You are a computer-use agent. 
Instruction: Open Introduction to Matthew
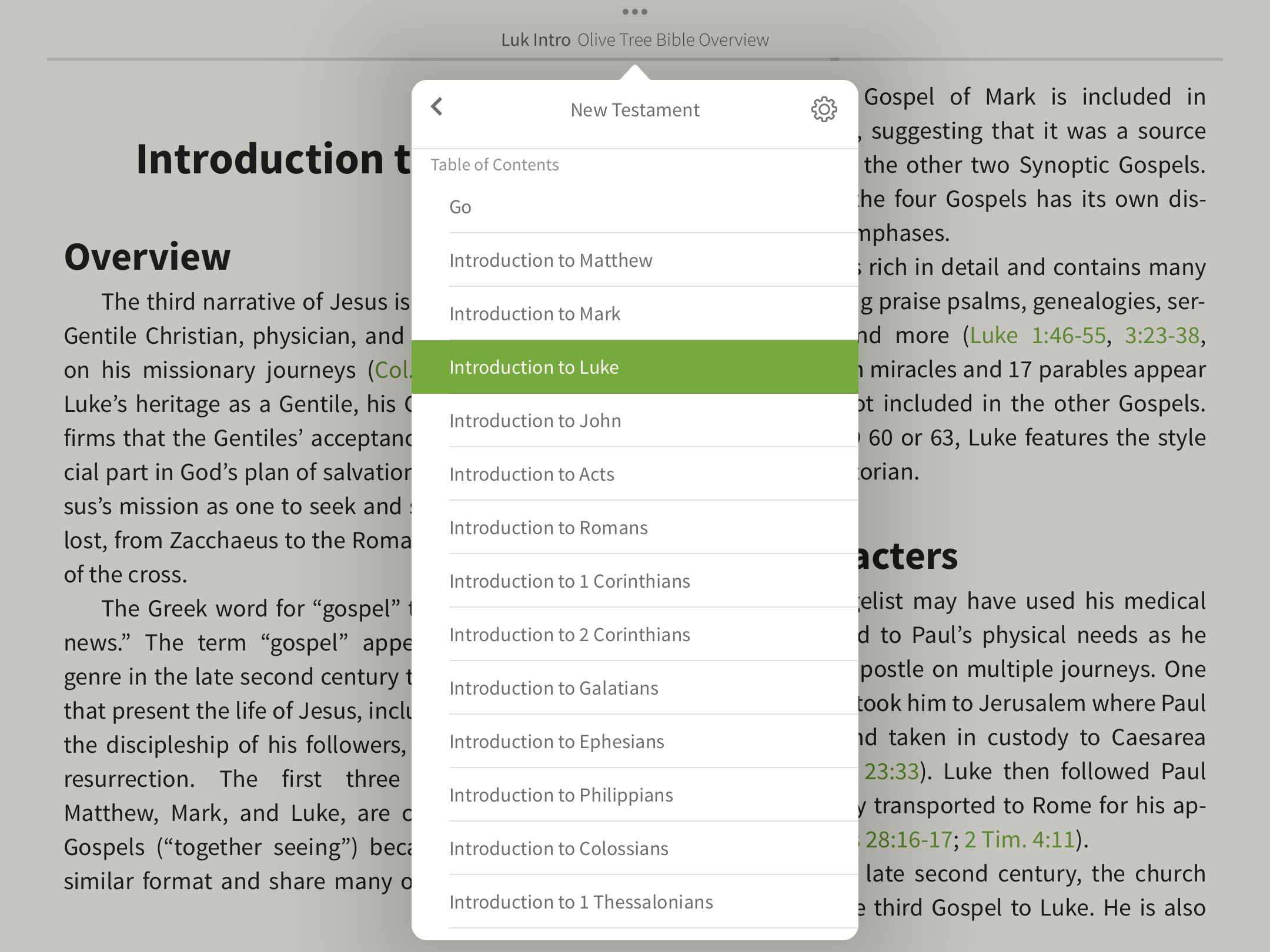tap(551, 260)
